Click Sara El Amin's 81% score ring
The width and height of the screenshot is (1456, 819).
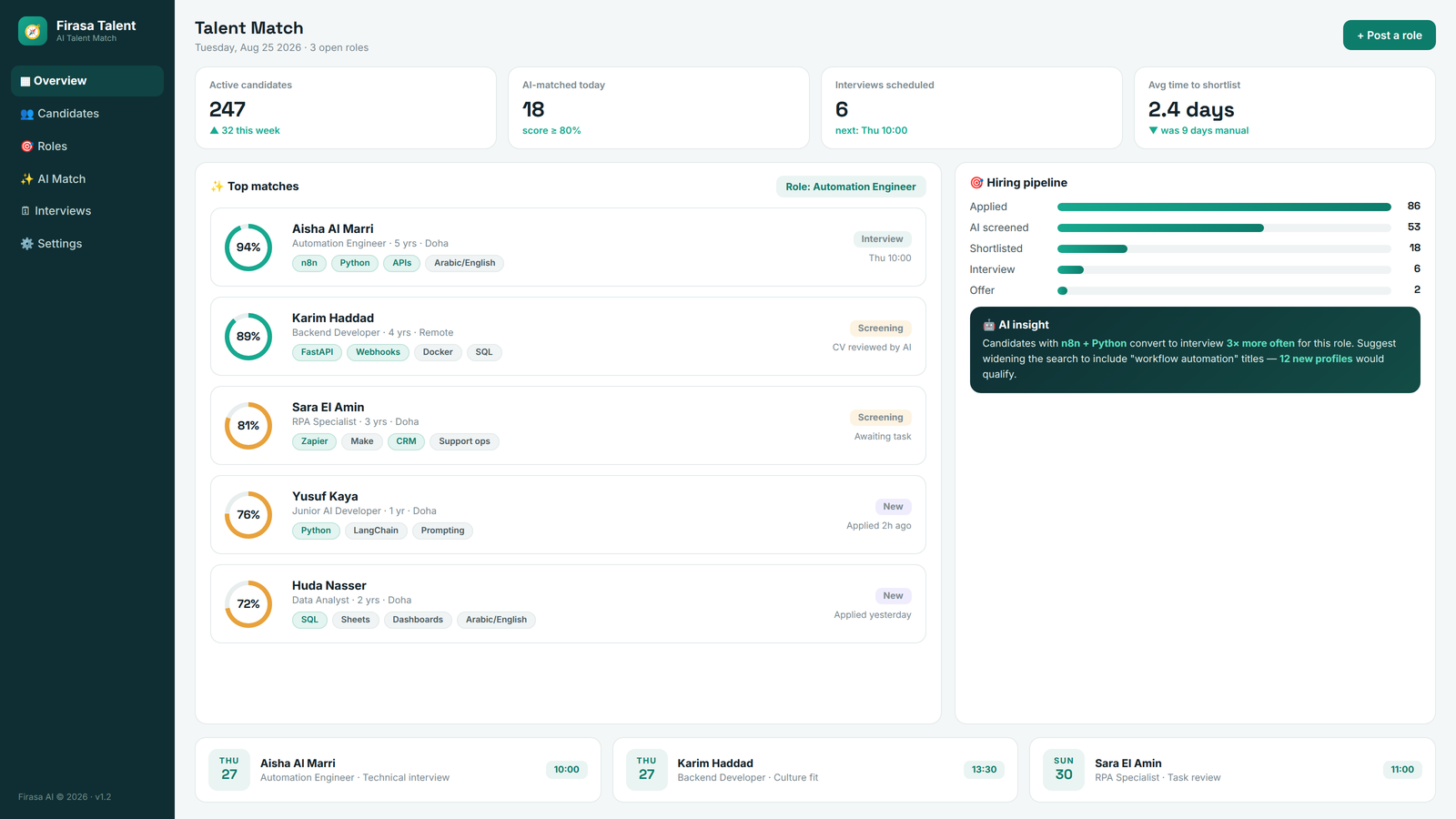click(248, 426)
